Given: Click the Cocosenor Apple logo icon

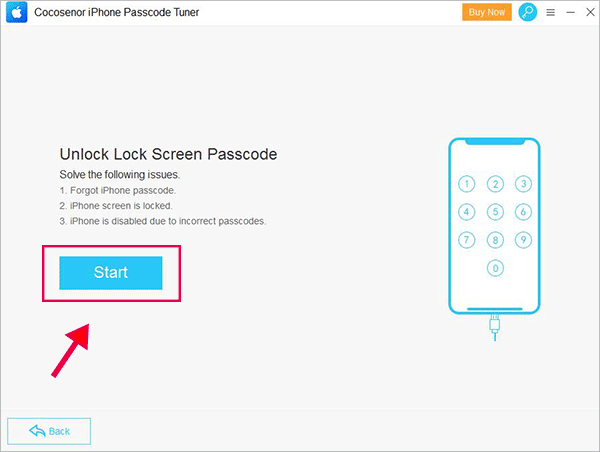Looking at the screenshot, I should pyautogui.click(x=16, y=12).
